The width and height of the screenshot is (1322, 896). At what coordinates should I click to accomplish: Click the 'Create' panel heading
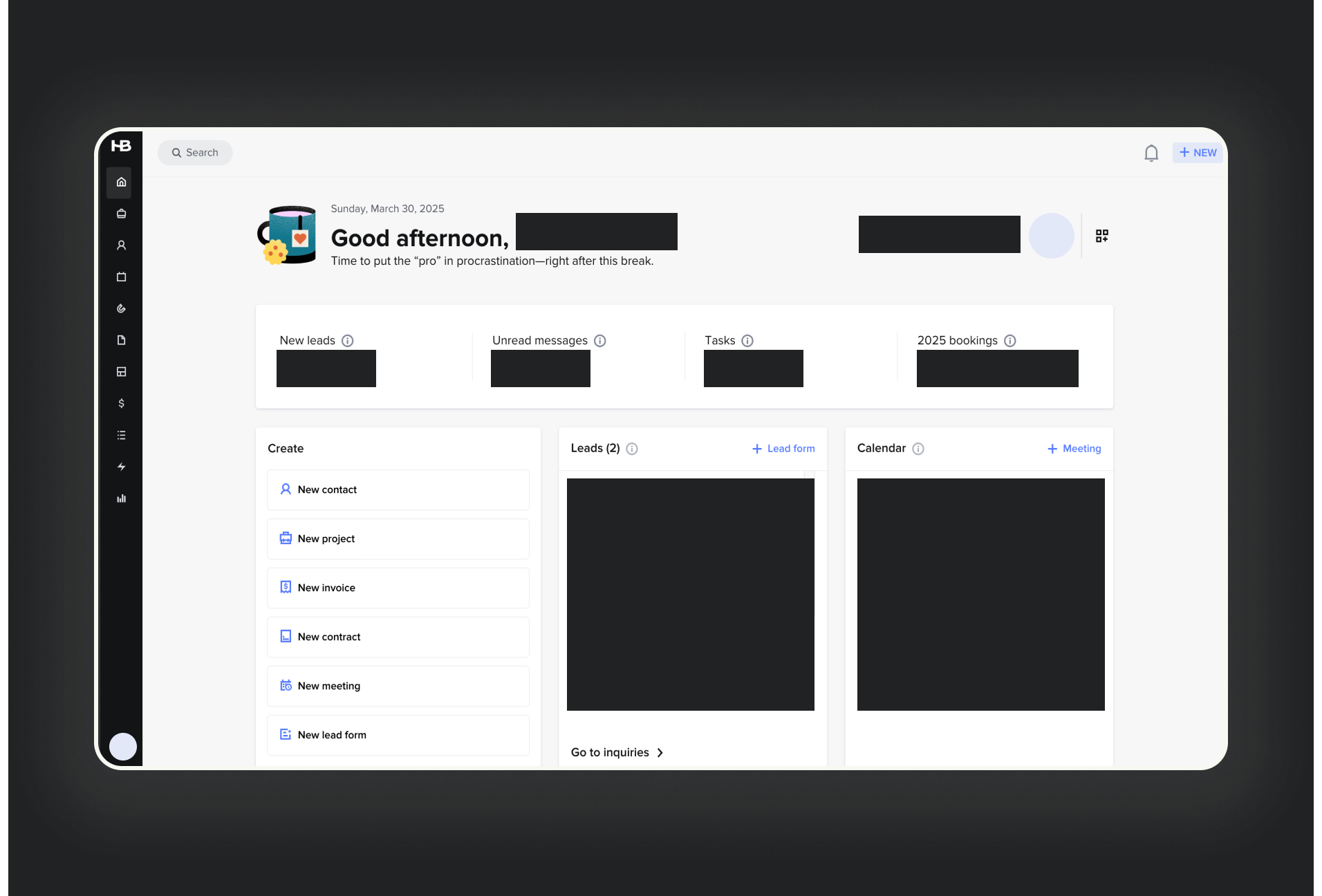pyautogui.click(x=286, y=449)
